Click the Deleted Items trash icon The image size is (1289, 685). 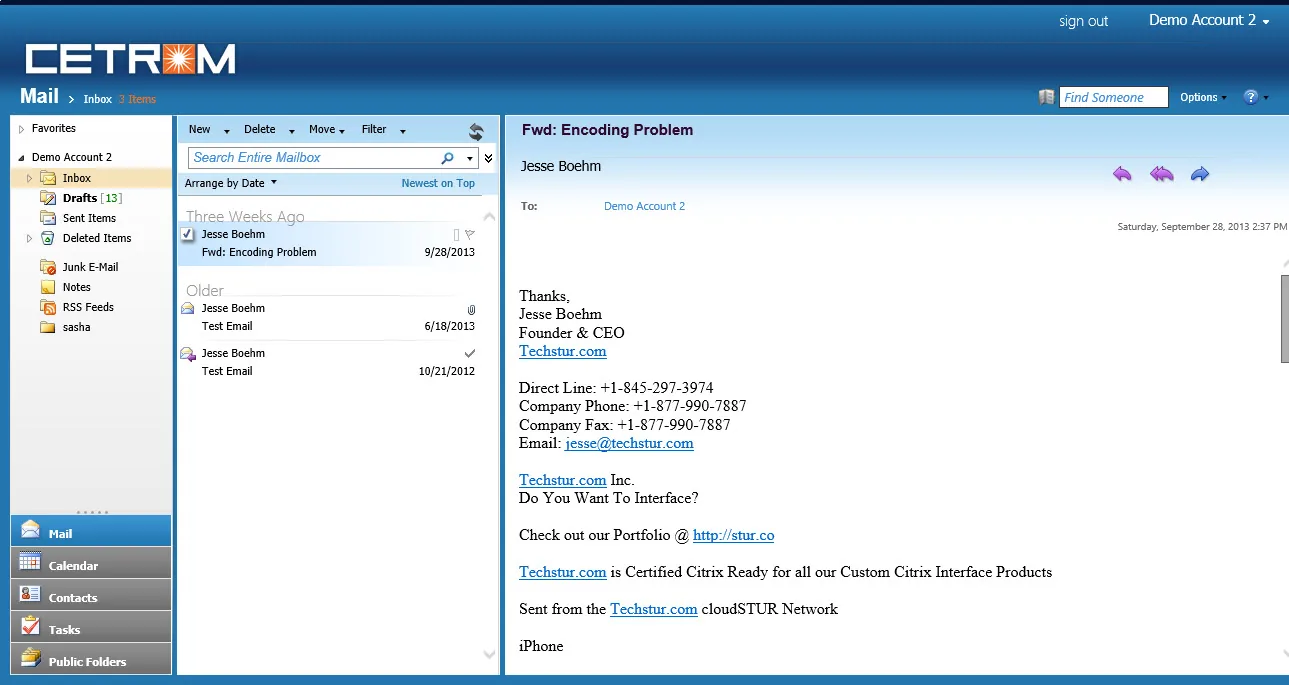coord(47,238)
